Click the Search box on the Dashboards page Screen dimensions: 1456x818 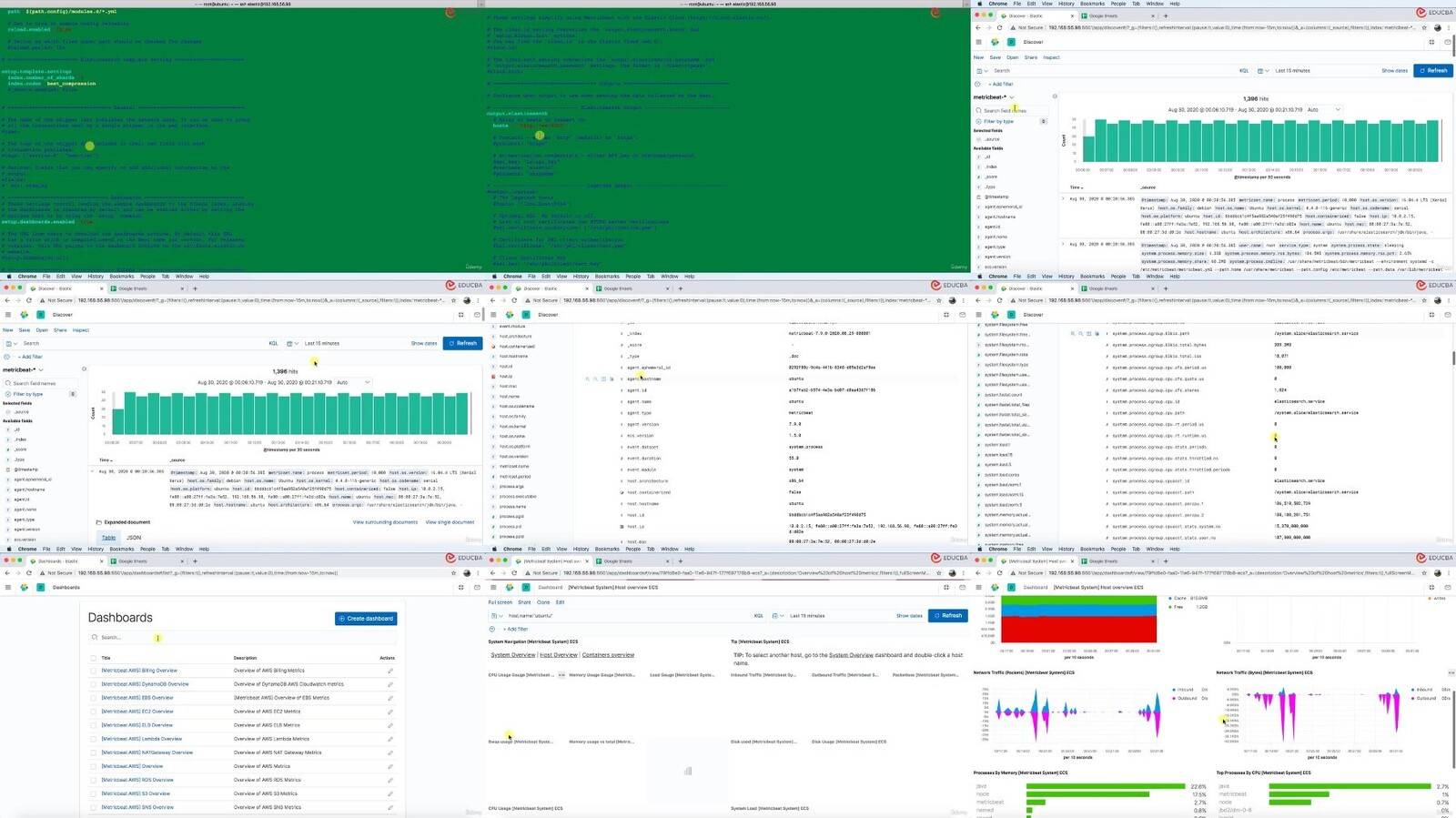click(242, 638)
